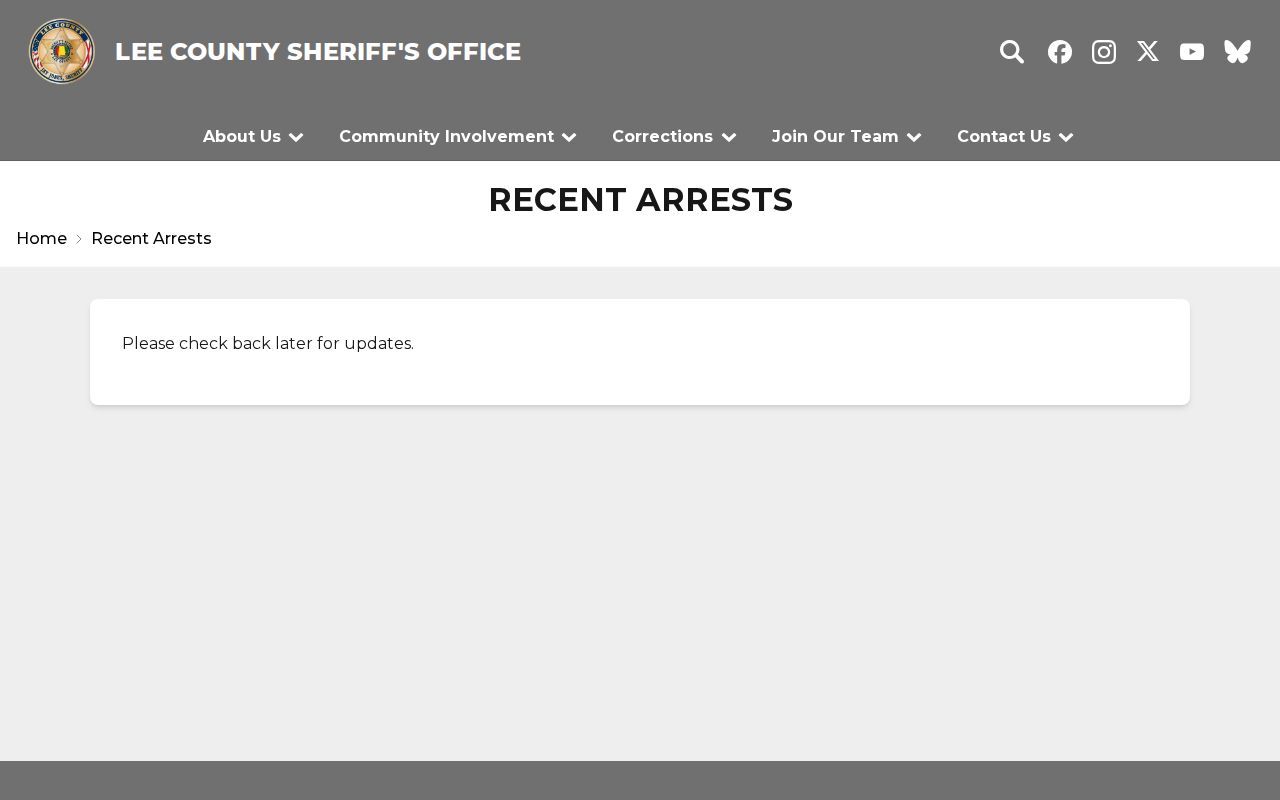Screen dimensions: 1280x800
Task: Open the Corrections menu
Action: 662,136
